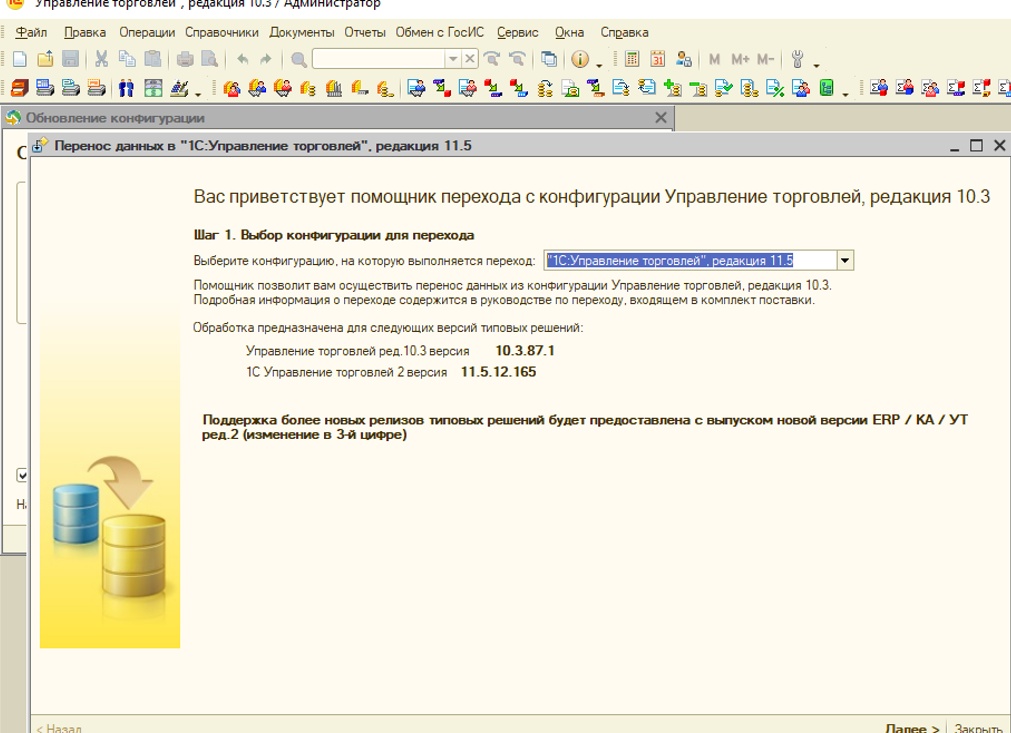Expand arrow after the pen panel icon
Viewport: 1011px width, 733px height.
[x=198, y=93]
